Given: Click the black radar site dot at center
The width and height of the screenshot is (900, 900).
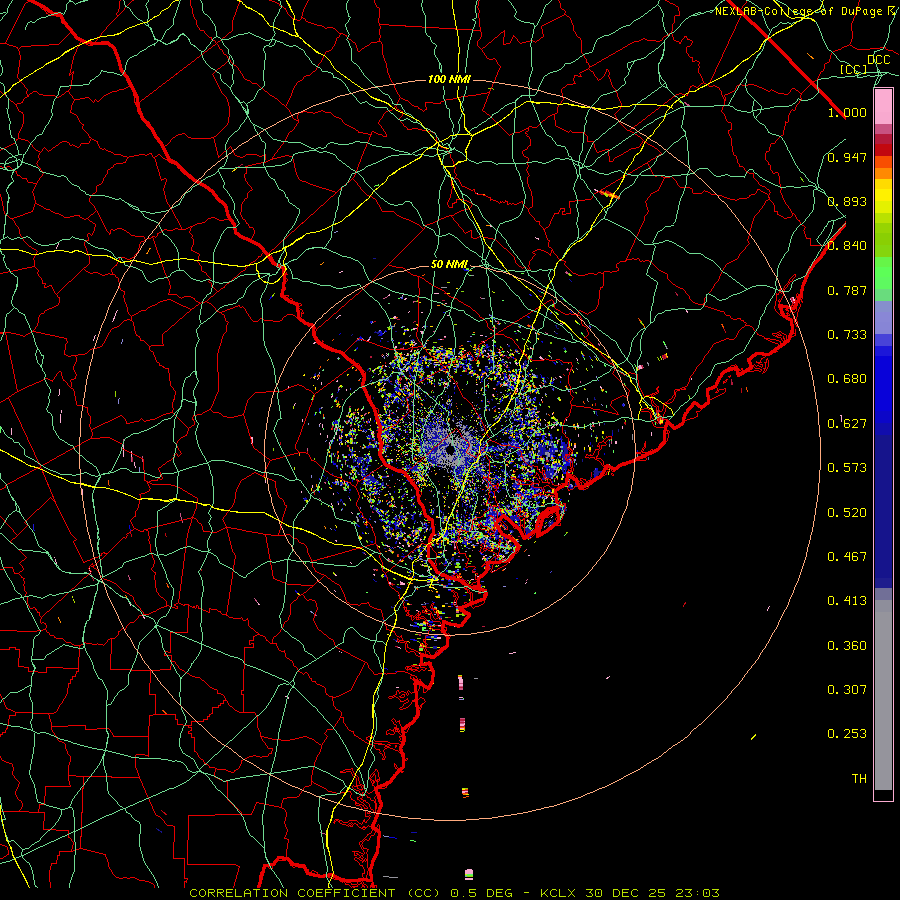Looking at the screenshot, I should pyautogui.click(x=450, y=450).
